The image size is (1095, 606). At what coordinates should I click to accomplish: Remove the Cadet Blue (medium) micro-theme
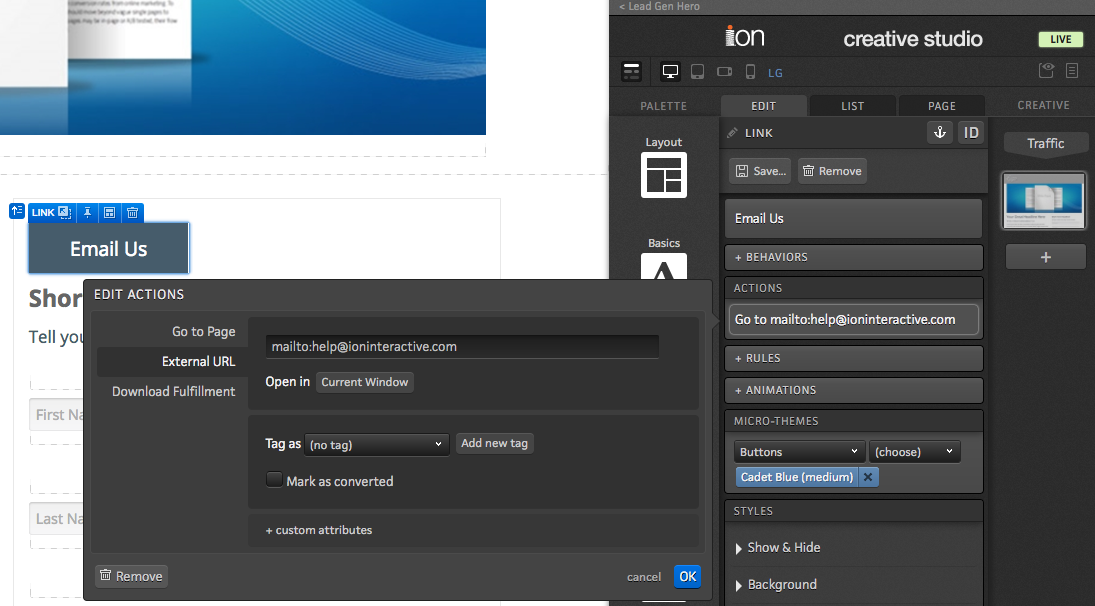(x=868, y=477)
